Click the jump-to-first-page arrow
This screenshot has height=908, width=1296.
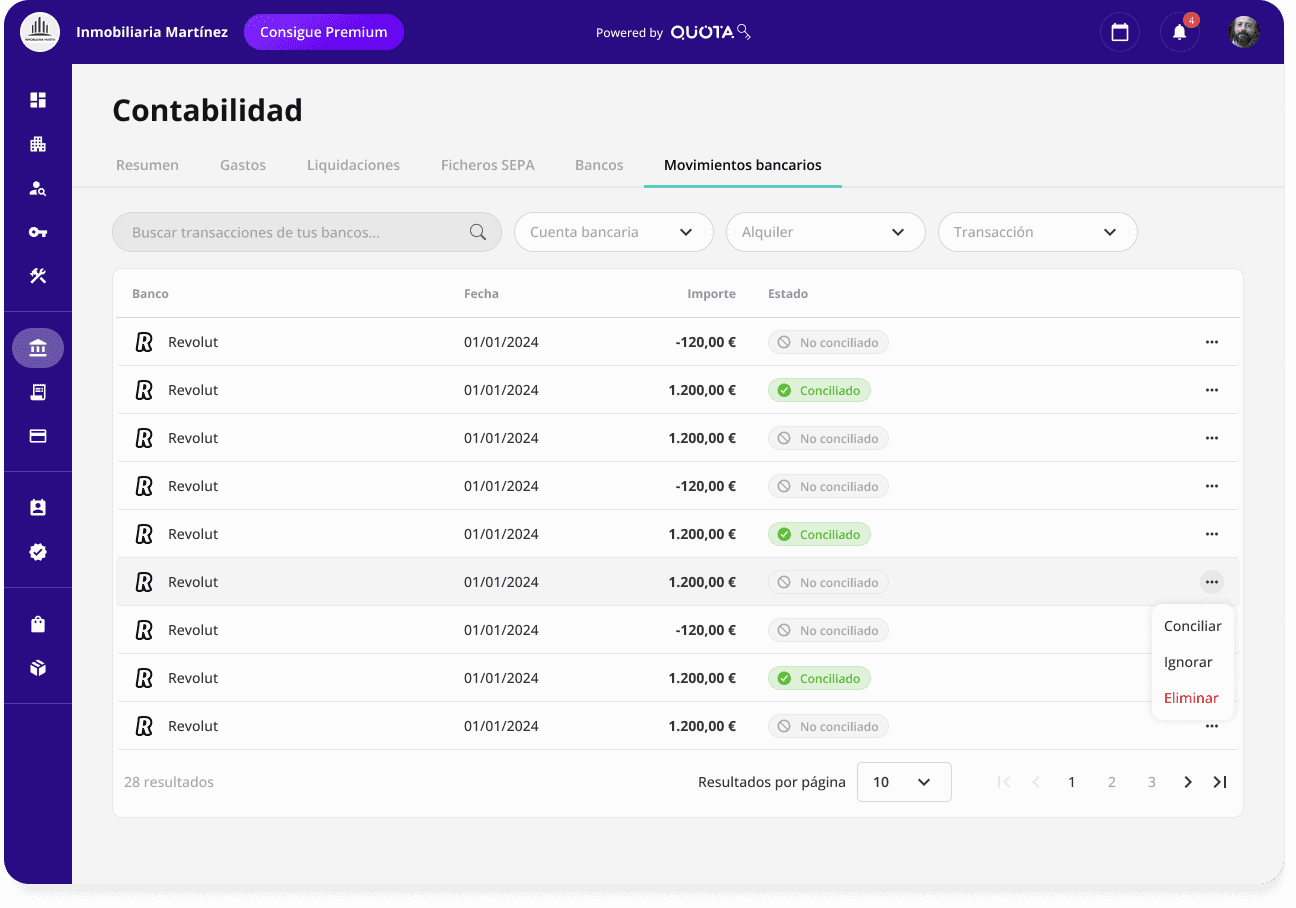point(1004,782)
